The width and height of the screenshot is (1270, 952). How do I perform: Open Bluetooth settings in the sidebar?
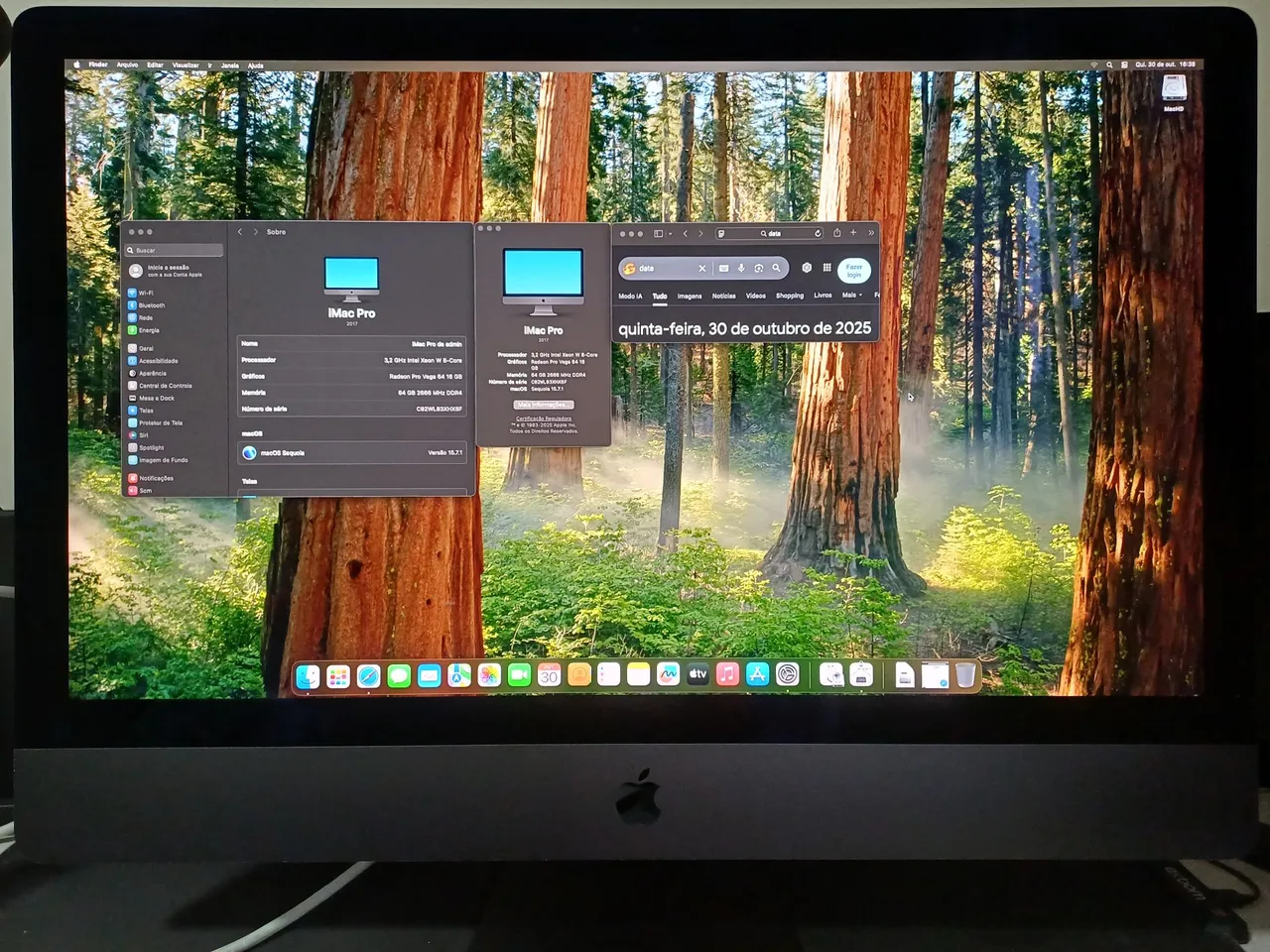(150, 304)
